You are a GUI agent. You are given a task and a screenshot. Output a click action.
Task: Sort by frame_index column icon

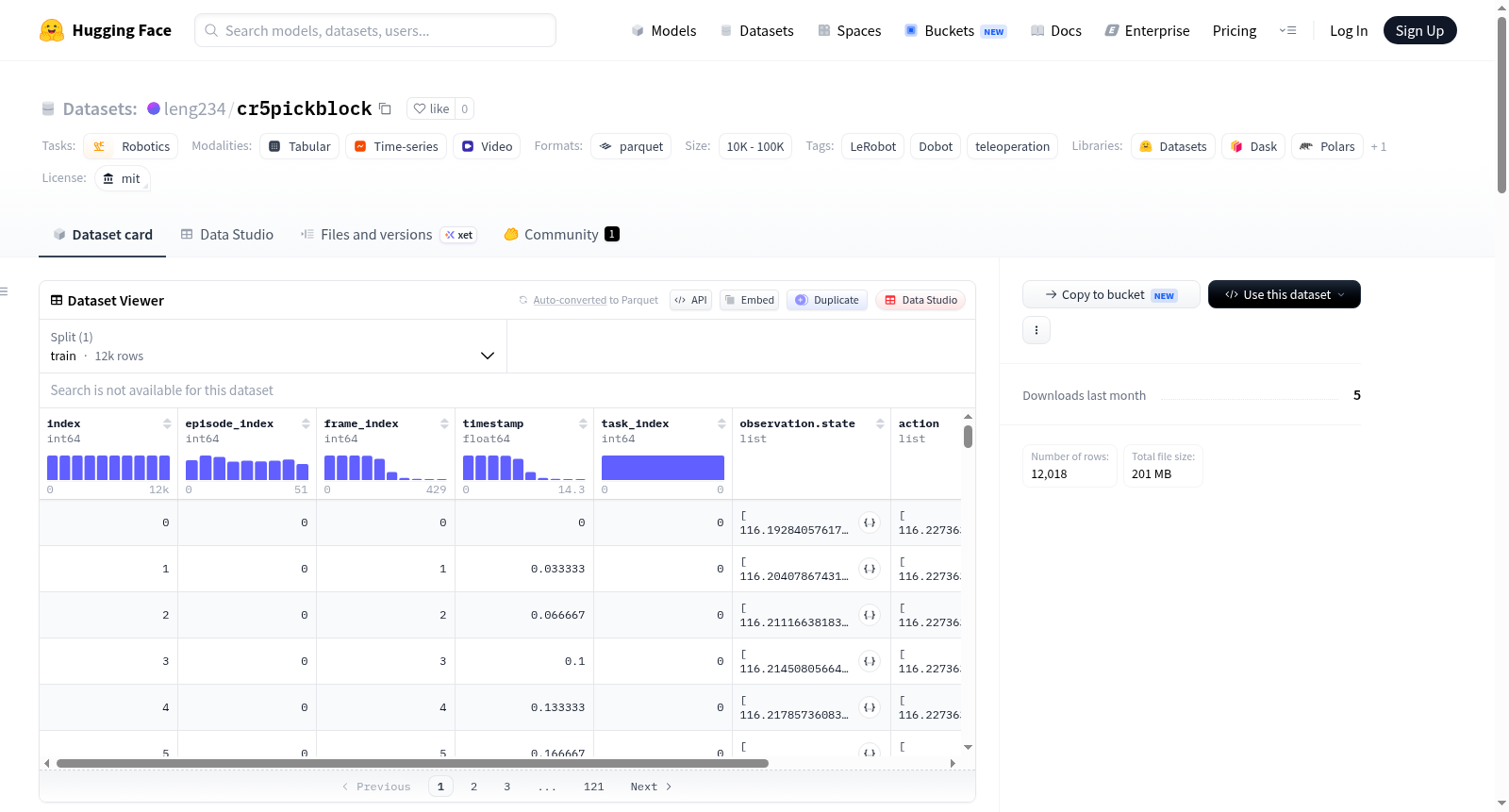(444, 423)
